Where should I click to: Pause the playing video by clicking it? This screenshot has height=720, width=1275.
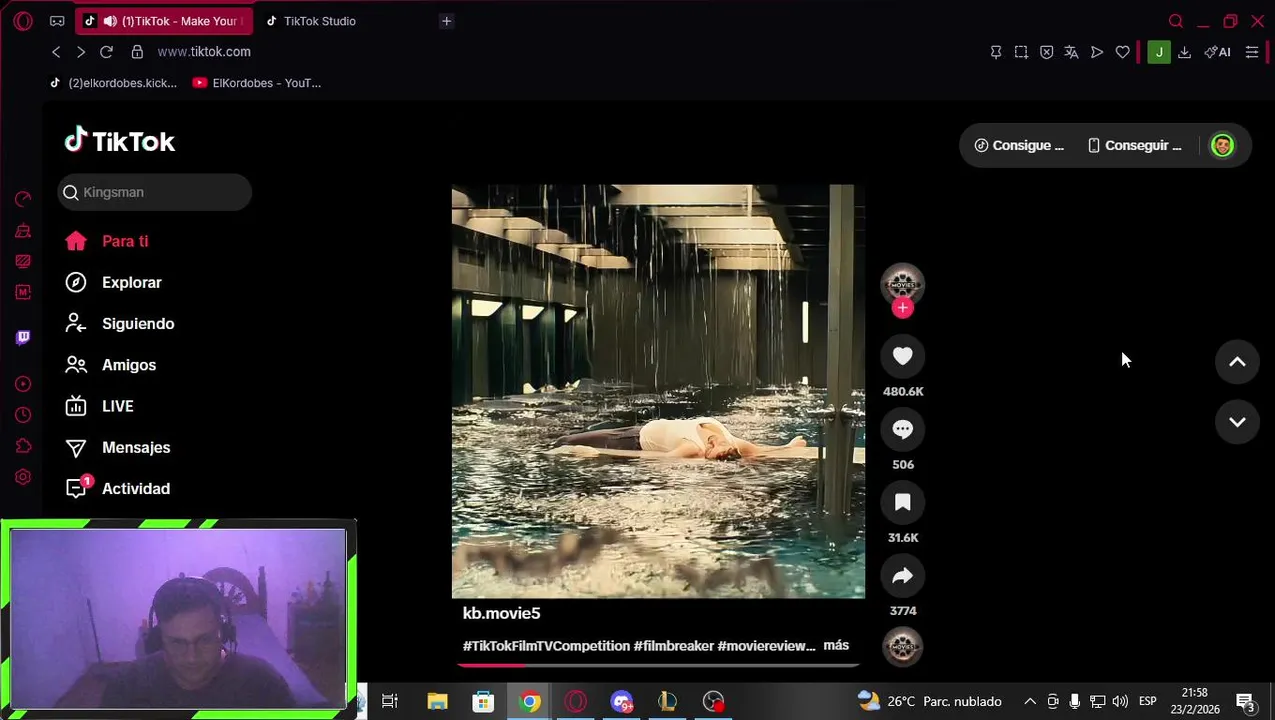[x=658, y=391]
